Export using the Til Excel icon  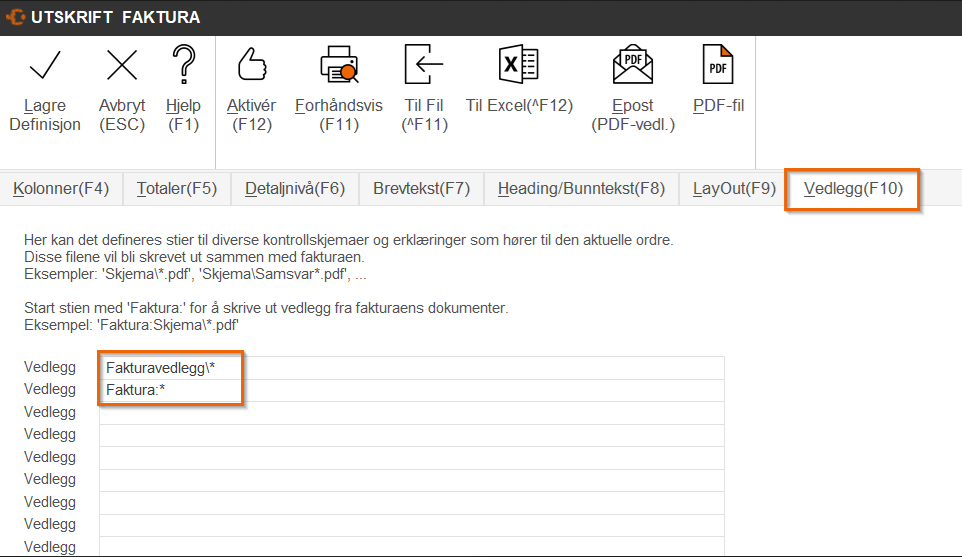519,66
